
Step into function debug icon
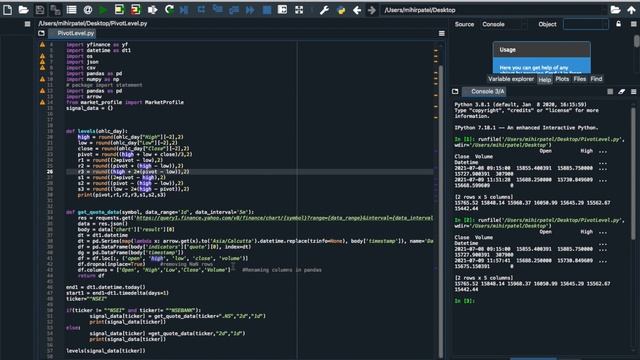217,10
